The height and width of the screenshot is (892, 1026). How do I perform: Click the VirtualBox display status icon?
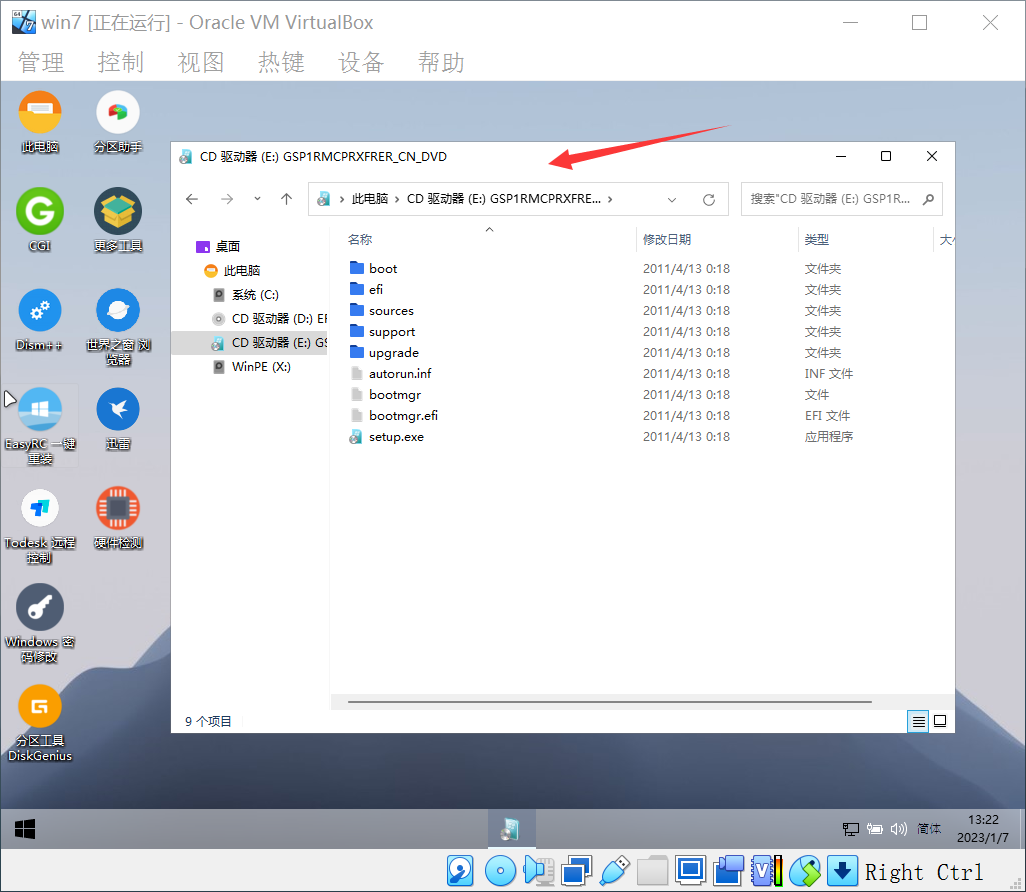tap(690, 871)
